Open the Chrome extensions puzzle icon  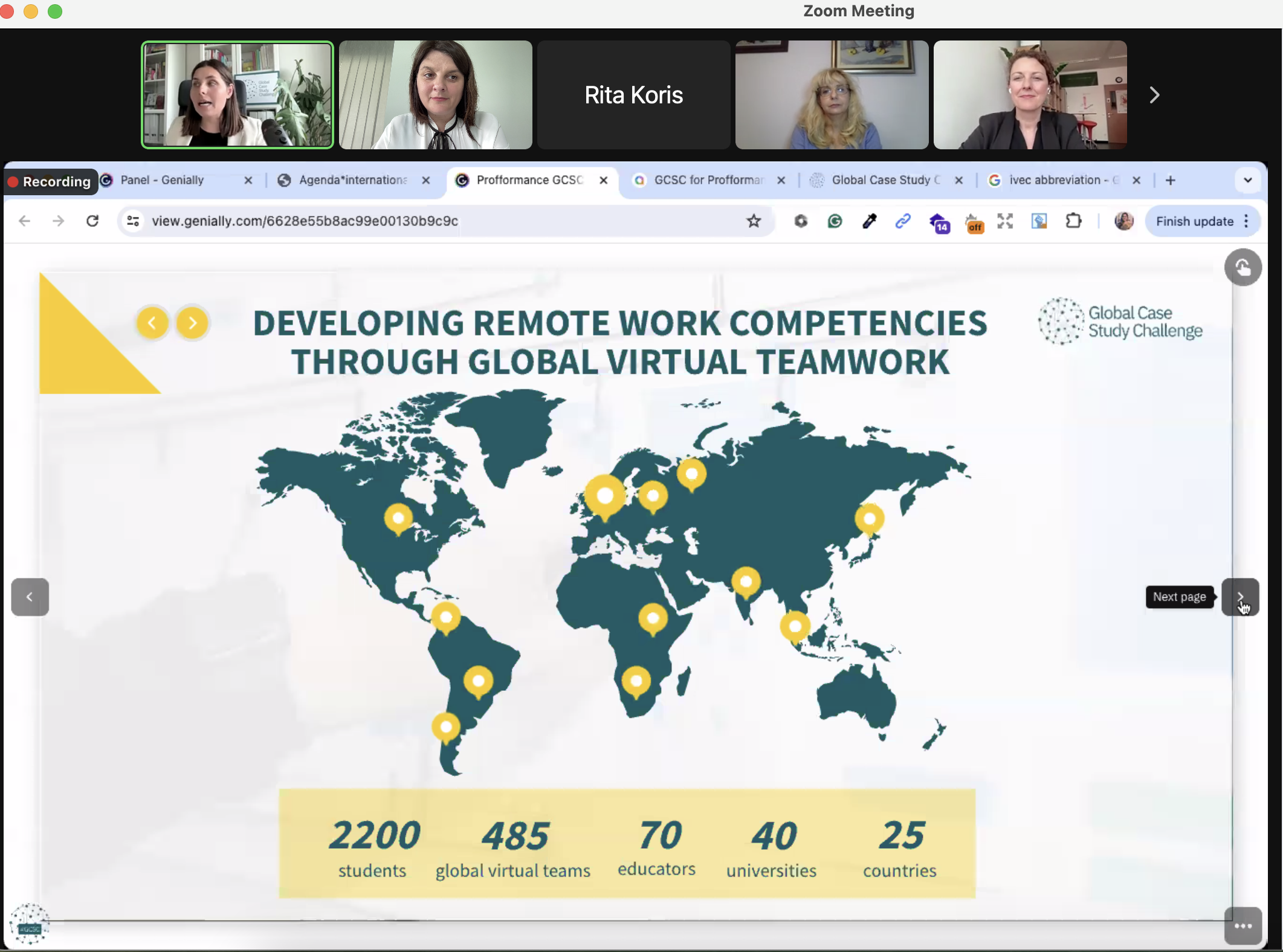click(x=1073, y=221)
